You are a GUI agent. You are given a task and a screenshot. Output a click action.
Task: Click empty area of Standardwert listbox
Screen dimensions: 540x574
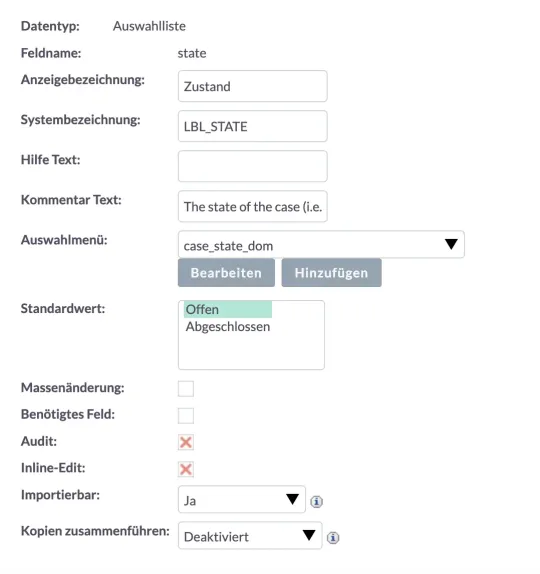point(251,352)
